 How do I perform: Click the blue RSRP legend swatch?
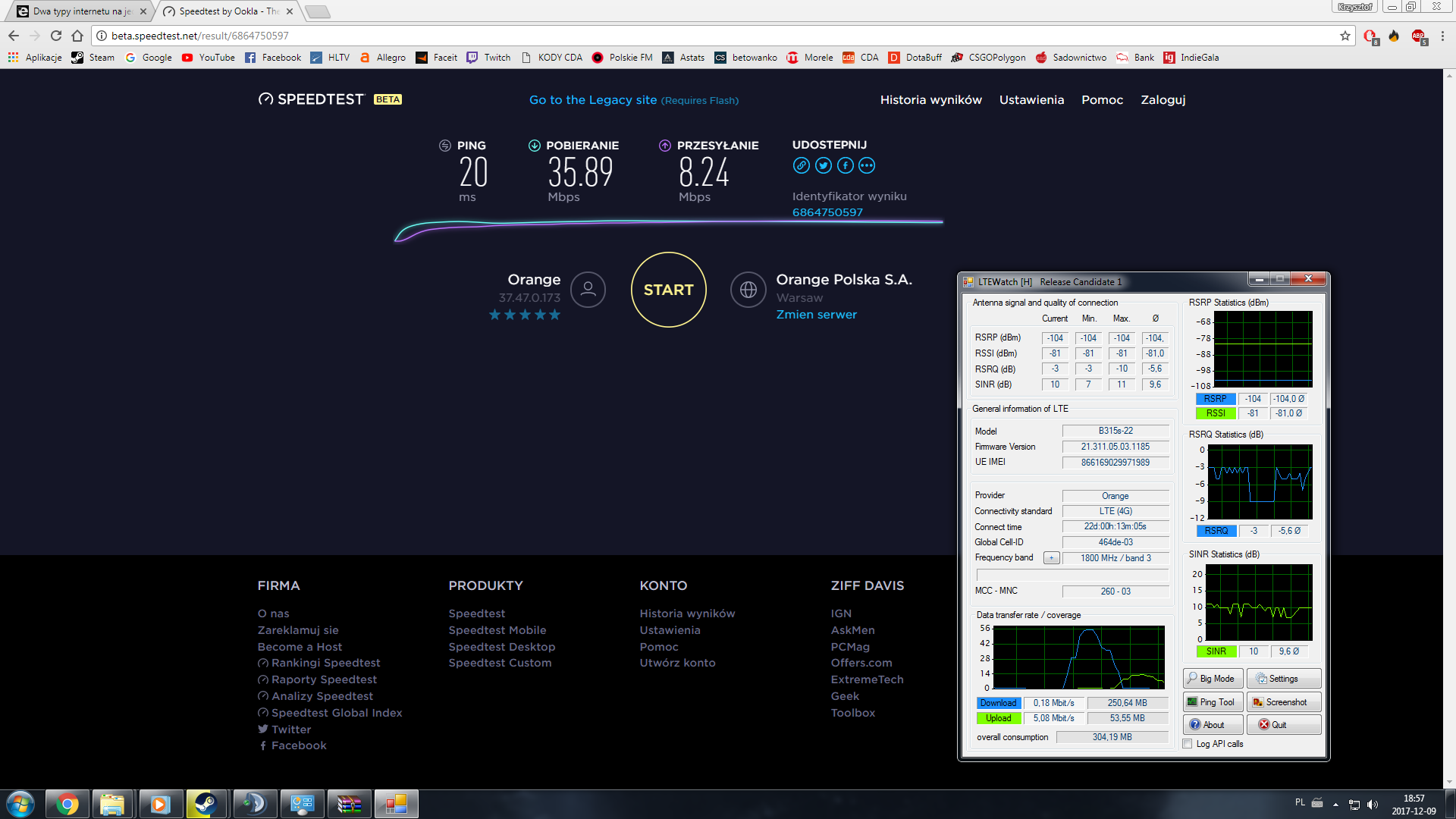(1216, 399)
